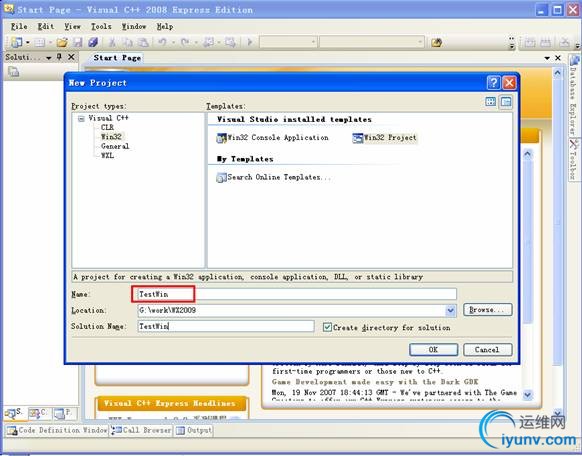The image size is (582, 456).
Task: Select CLR project type
Action: click(107, 127)
